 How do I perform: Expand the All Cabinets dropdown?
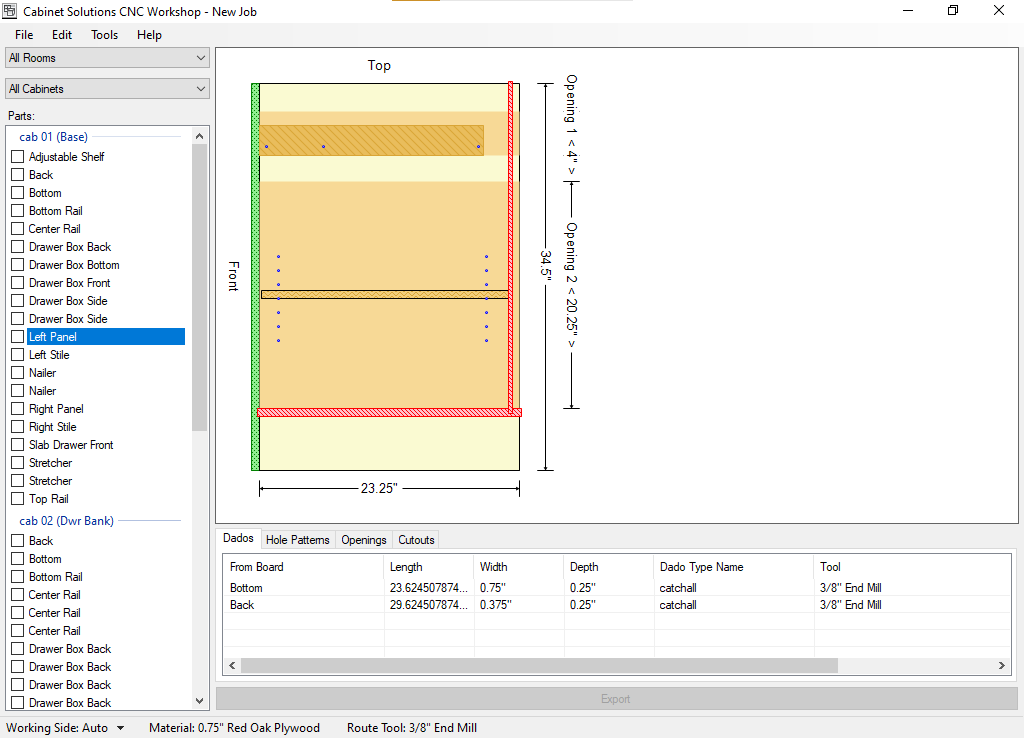coord(107,89)
